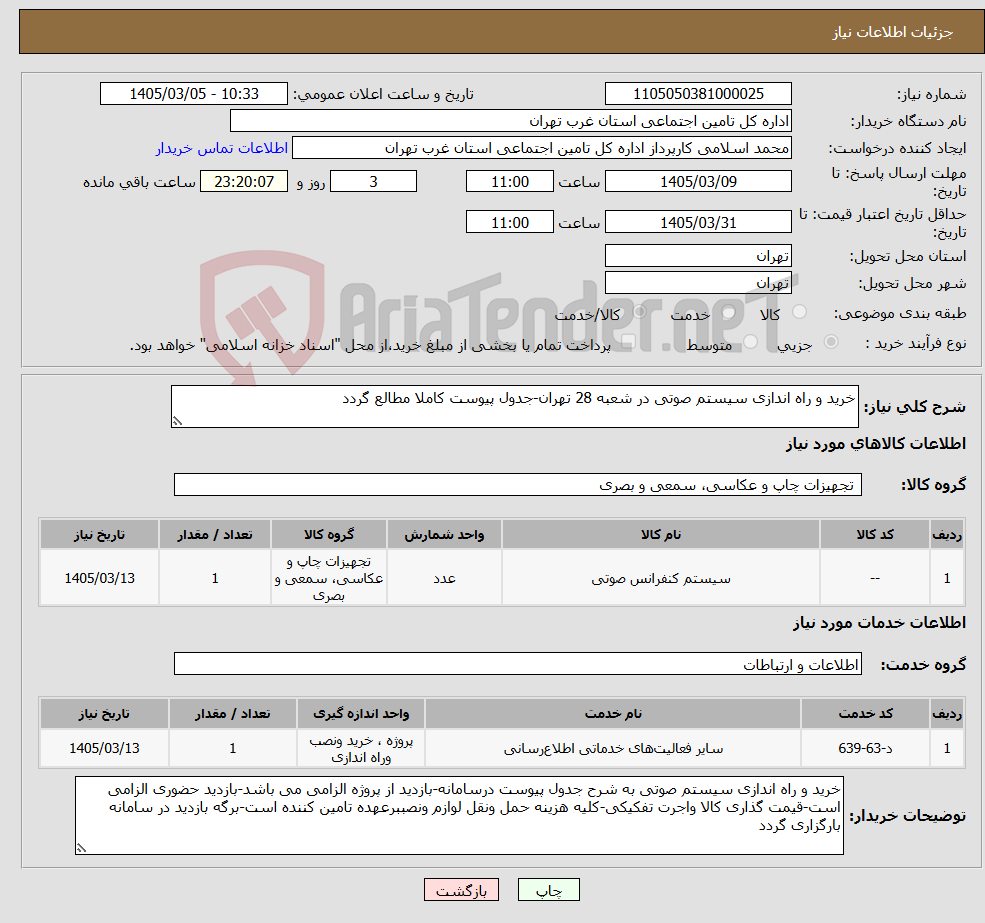Click the اطلاعات خدمات مورد نیاز heading

pos(879,623)
